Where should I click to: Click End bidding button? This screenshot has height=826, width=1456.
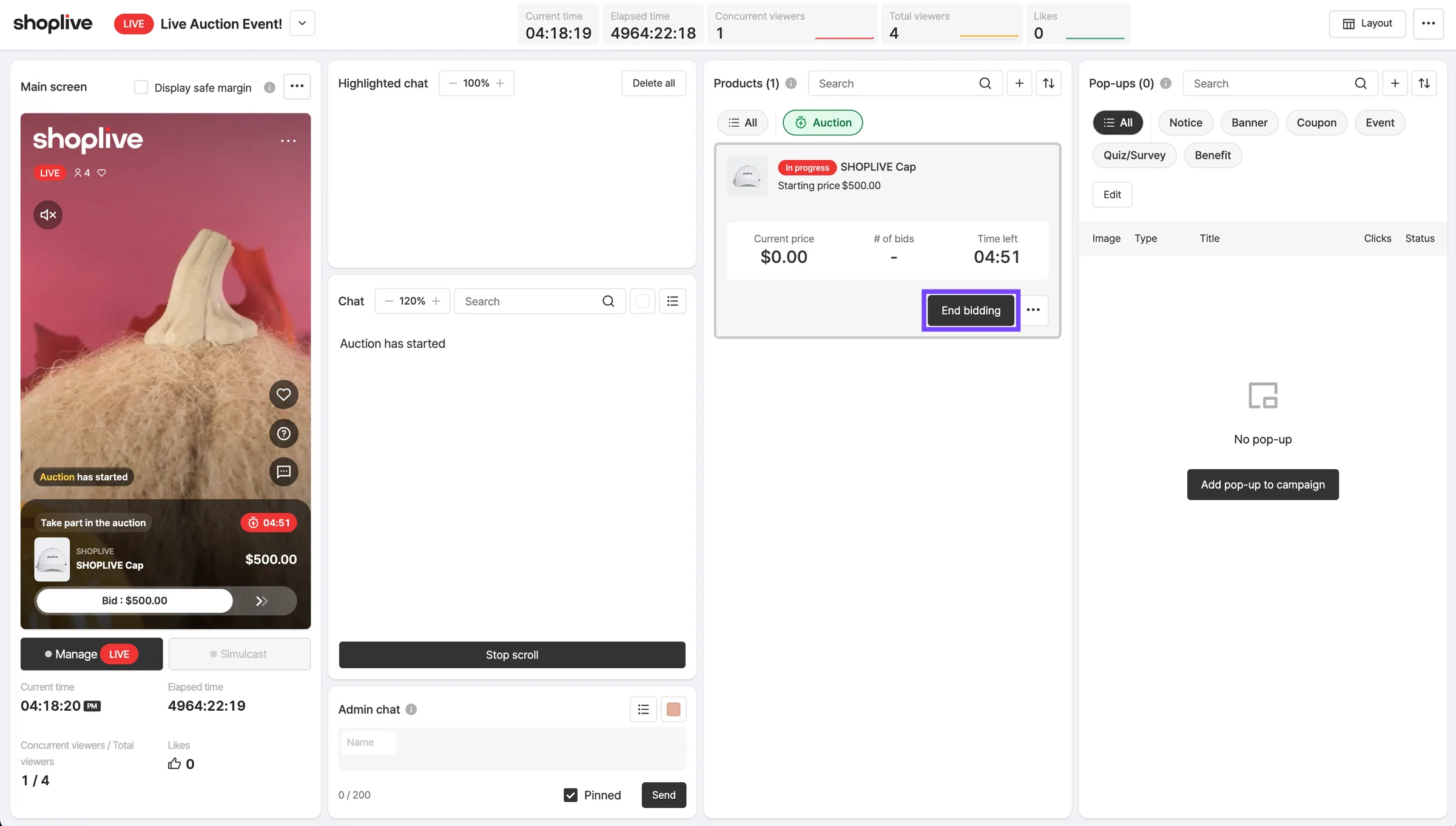click(x=971, y=310)
